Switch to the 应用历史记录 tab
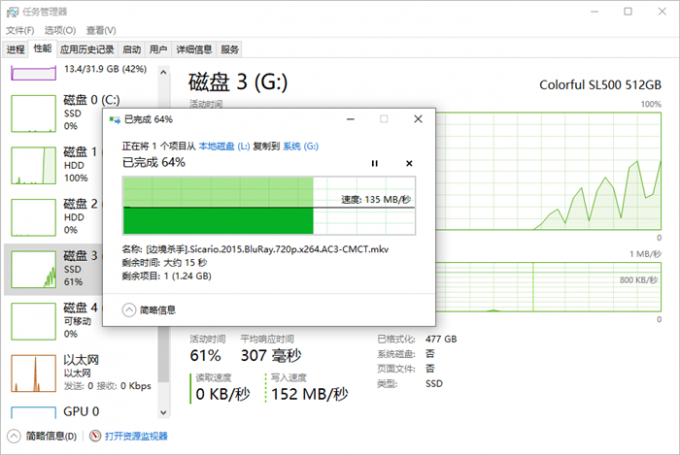The image size is (680, 455). (87, 49)
